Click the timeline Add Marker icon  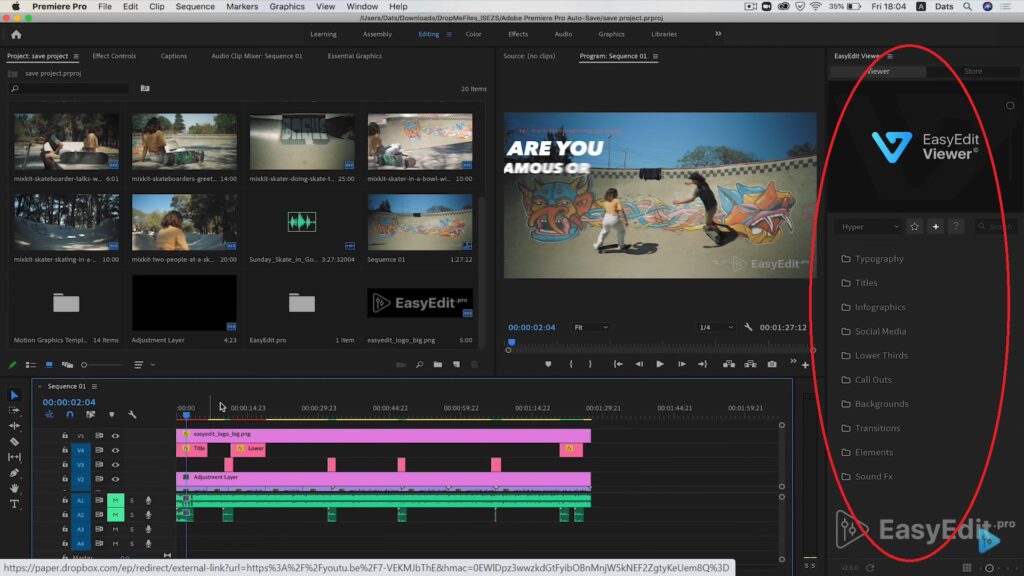point(112,415)
